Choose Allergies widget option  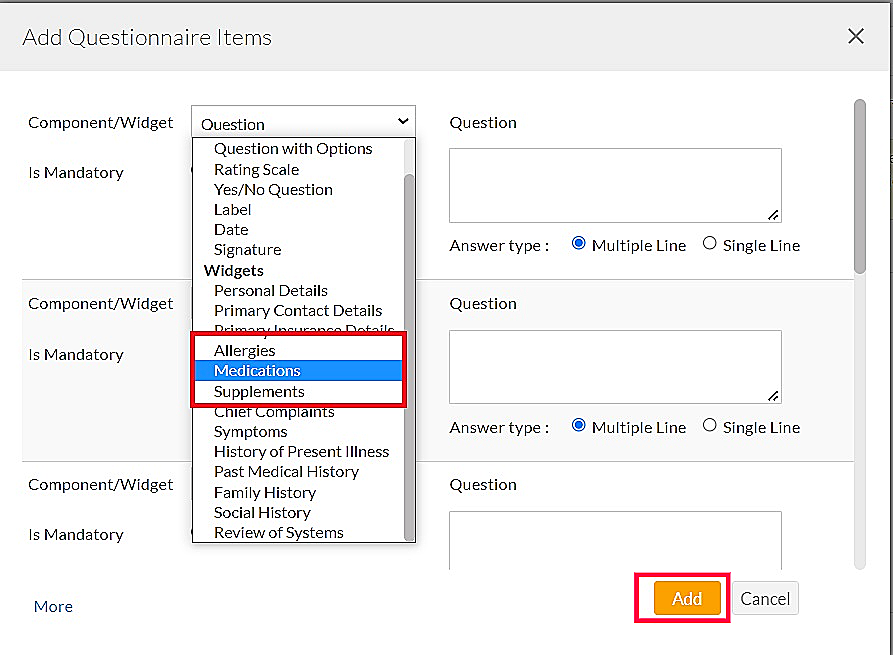click(x=247, y=350)
